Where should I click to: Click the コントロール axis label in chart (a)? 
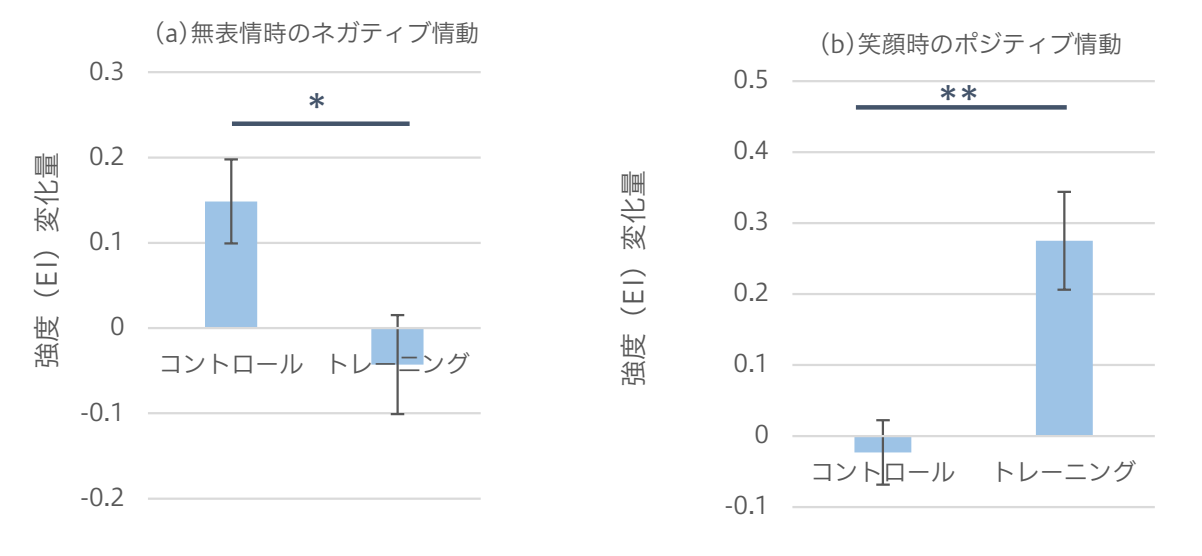[x=231, y=364]
